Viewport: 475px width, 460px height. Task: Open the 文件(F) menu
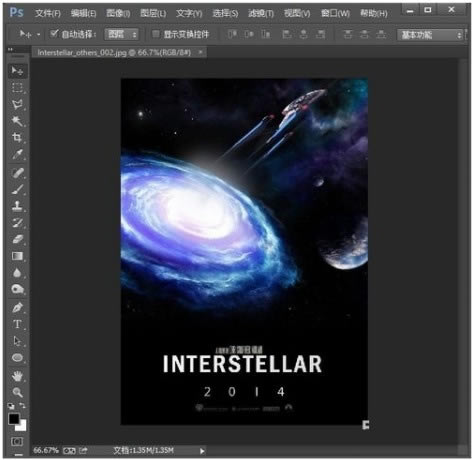point(48,13)
